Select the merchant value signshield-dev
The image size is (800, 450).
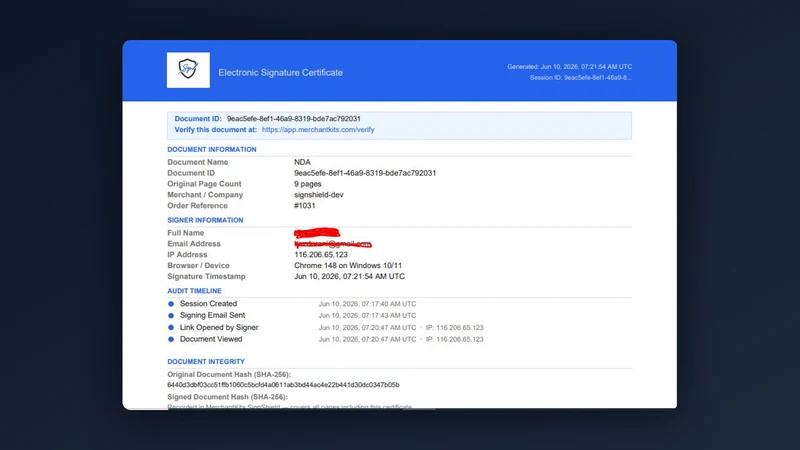tap(319, 195)
